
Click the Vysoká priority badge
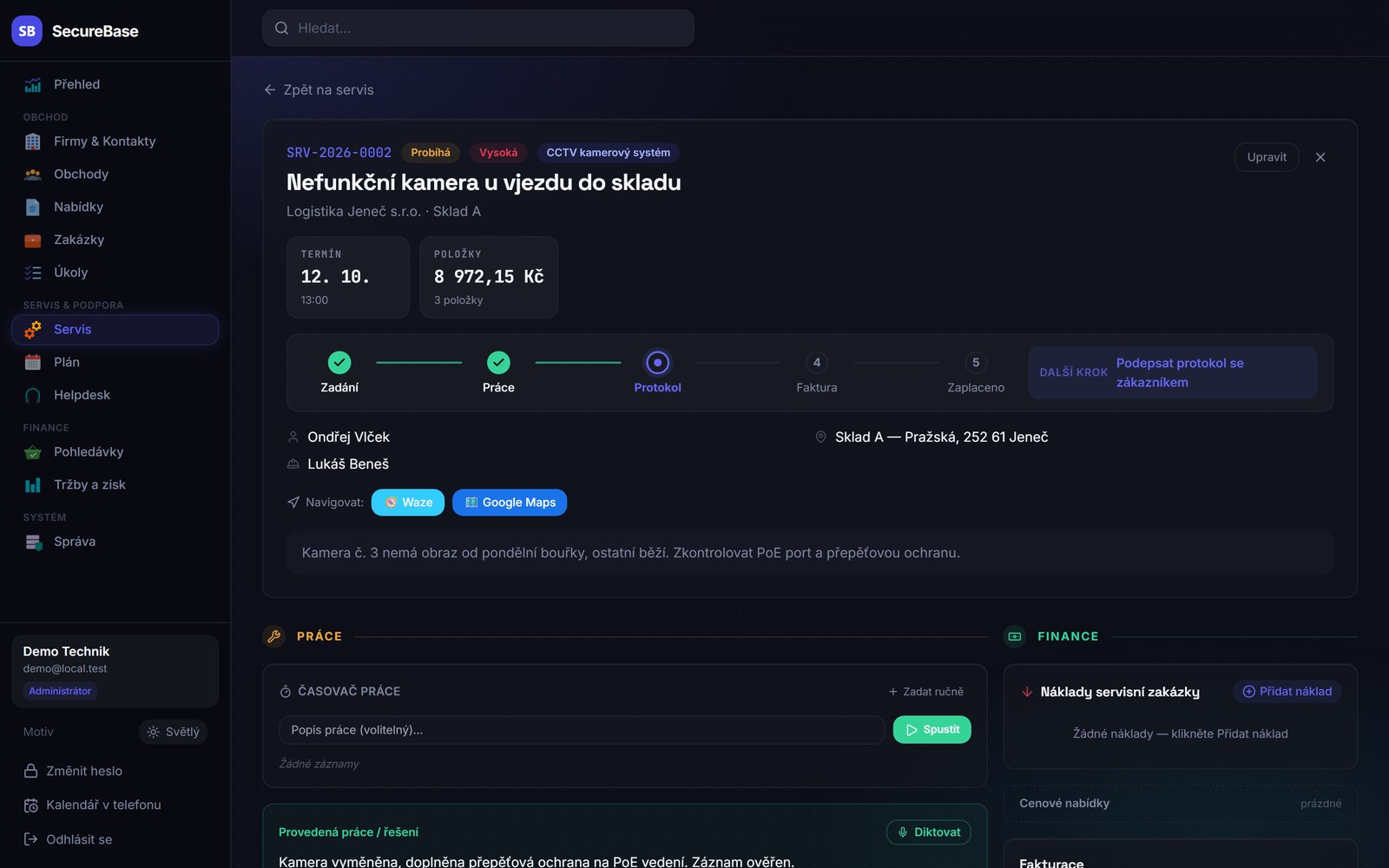(x=498, y=153)
